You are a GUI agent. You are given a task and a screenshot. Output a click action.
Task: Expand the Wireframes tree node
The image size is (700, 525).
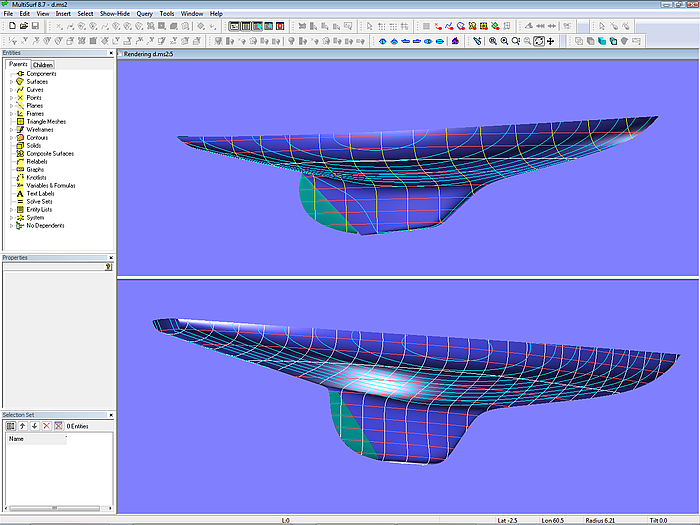tap(11, 130)
